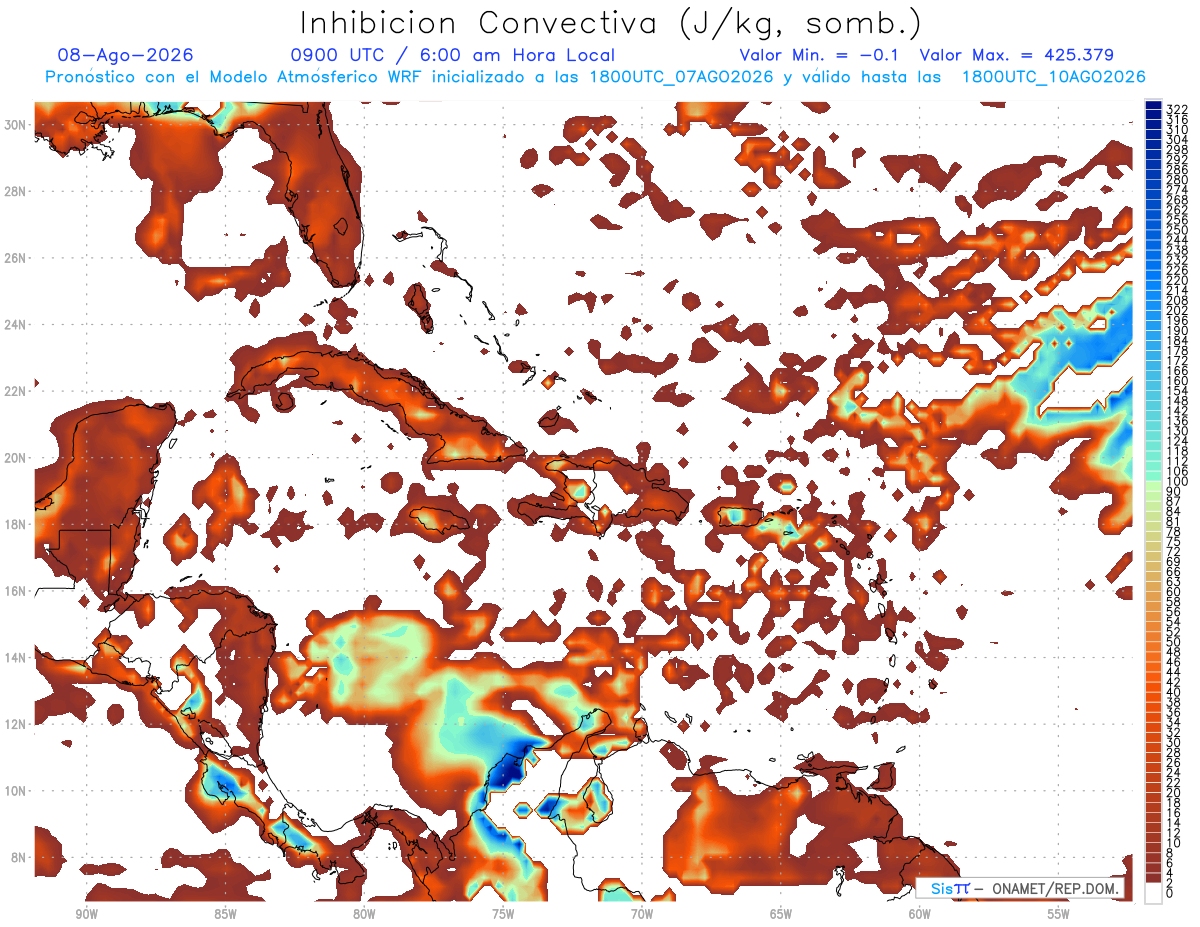Click the white swatch at the color scale bottom
The width and height of the screenshot is (1200, 927).
pos(1153,892)
